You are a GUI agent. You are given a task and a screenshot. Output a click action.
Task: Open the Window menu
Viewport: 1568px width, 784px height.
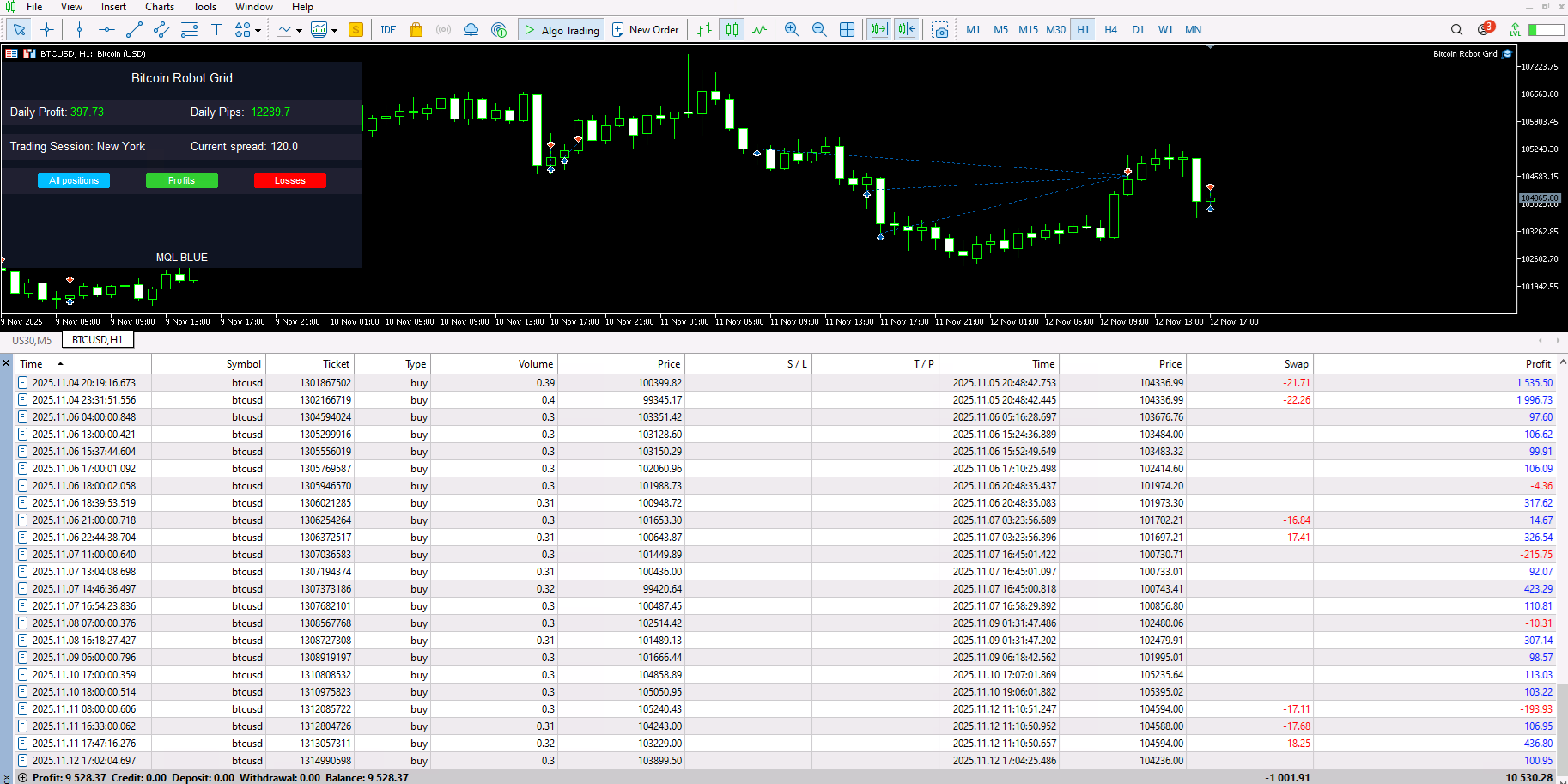(254, 7)
